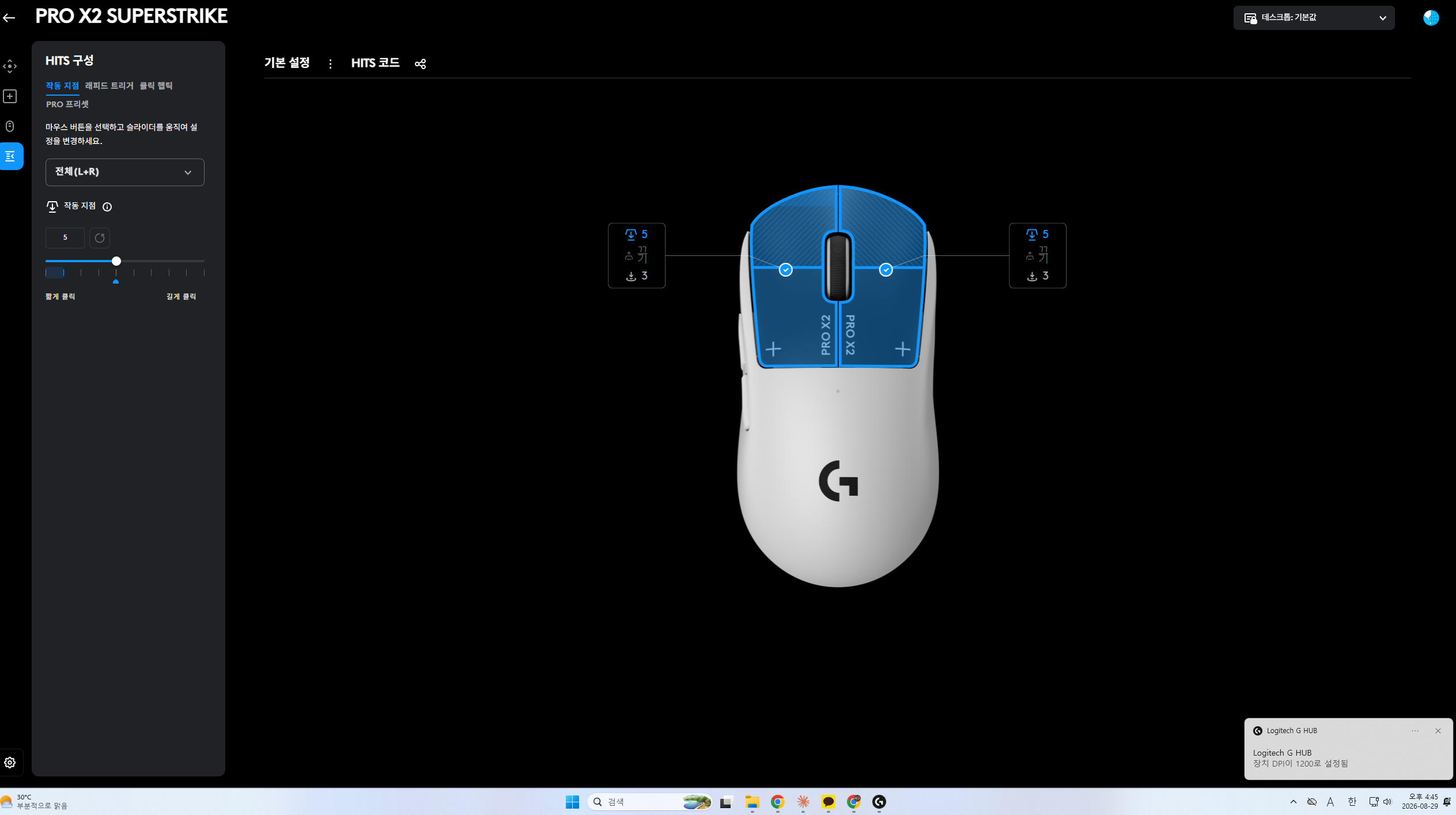Viewport: 1456px width, 815px height.
Task: Open Logitech G HUB from the taskbar
Action: pyautogui.click(x=879, y=802)
